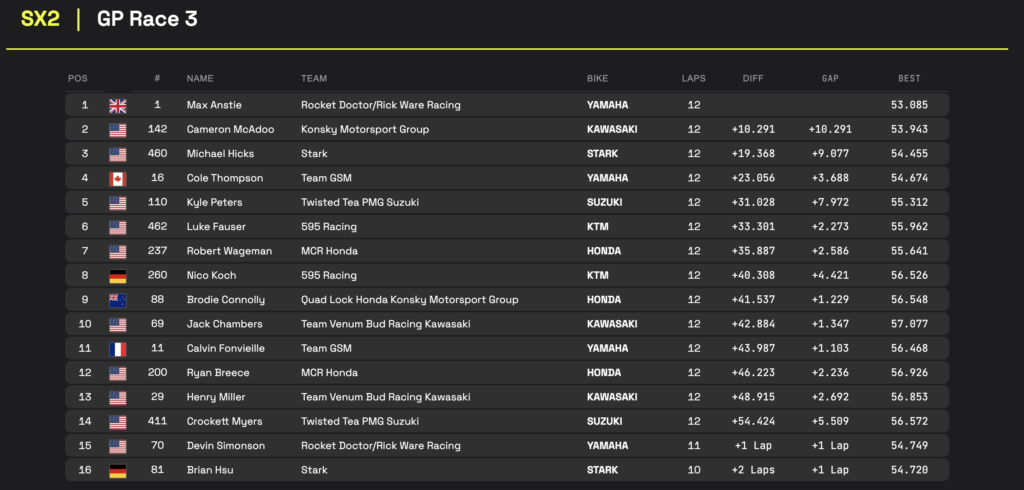Click the US flag beside Crockett Myers
This screenshot has width=1024, height=490.
(118, 422)
